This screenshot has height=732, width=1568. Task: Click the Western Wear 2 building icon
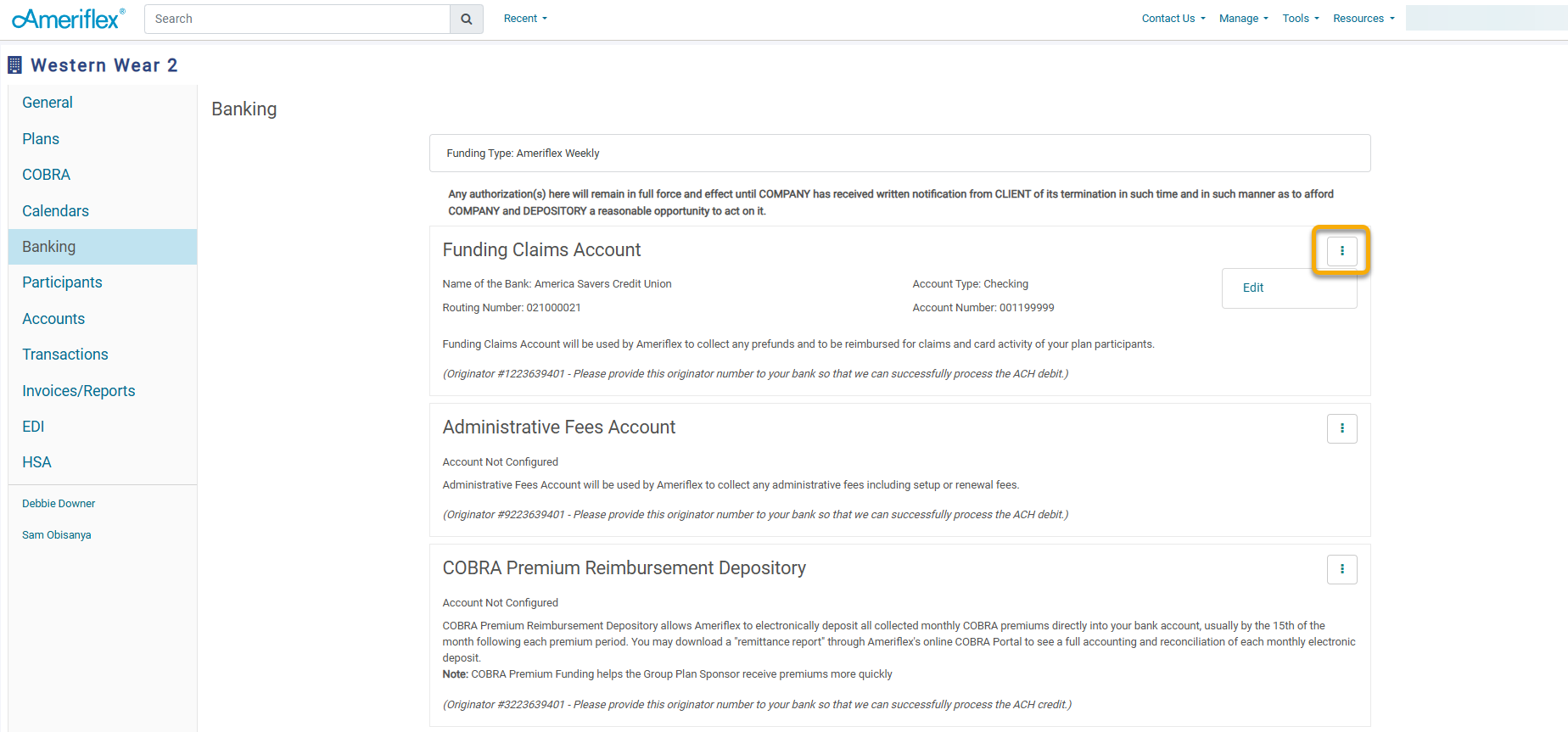click(14, 64)
